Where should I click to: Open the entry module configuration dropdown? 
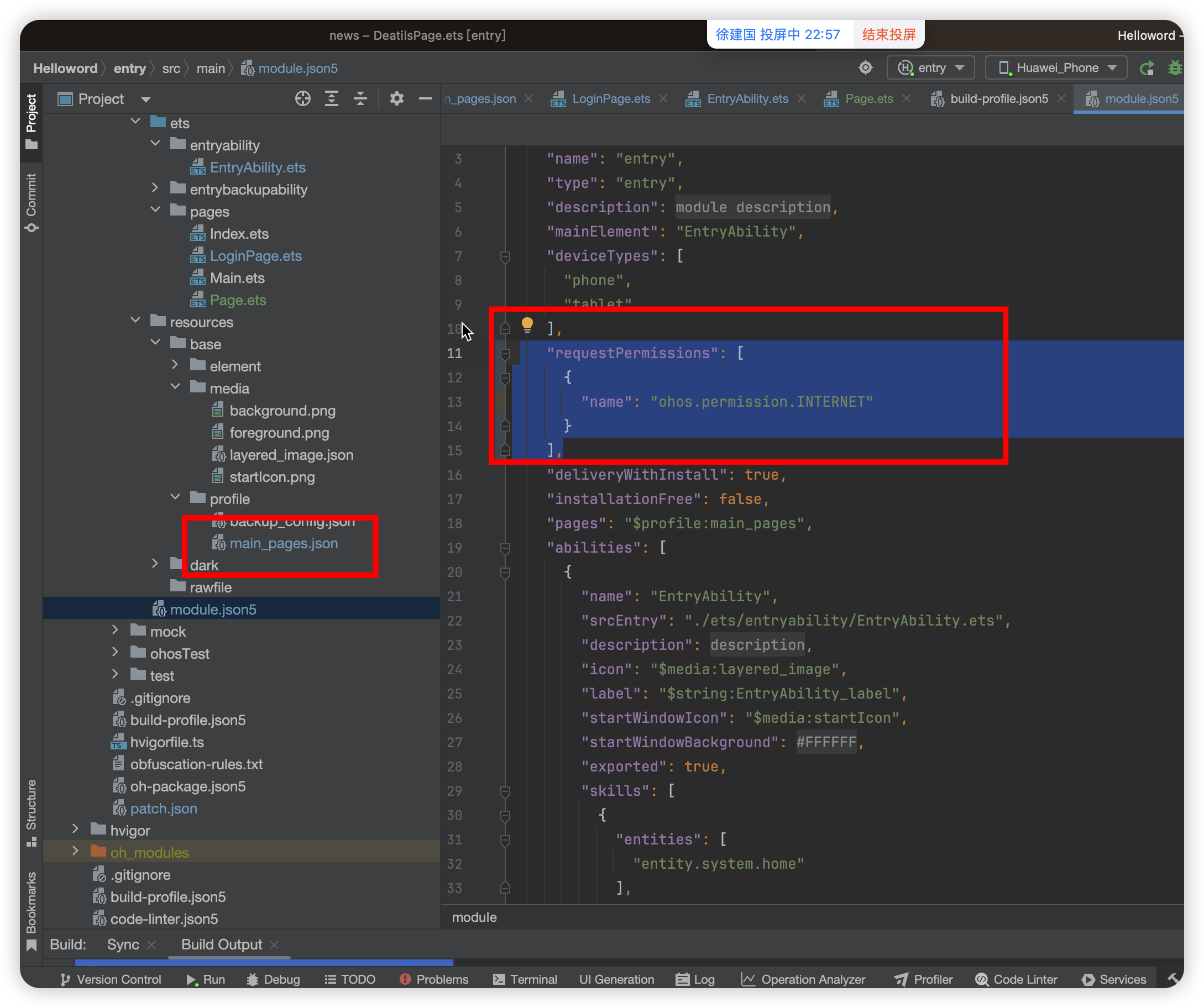tap(930, 67)
